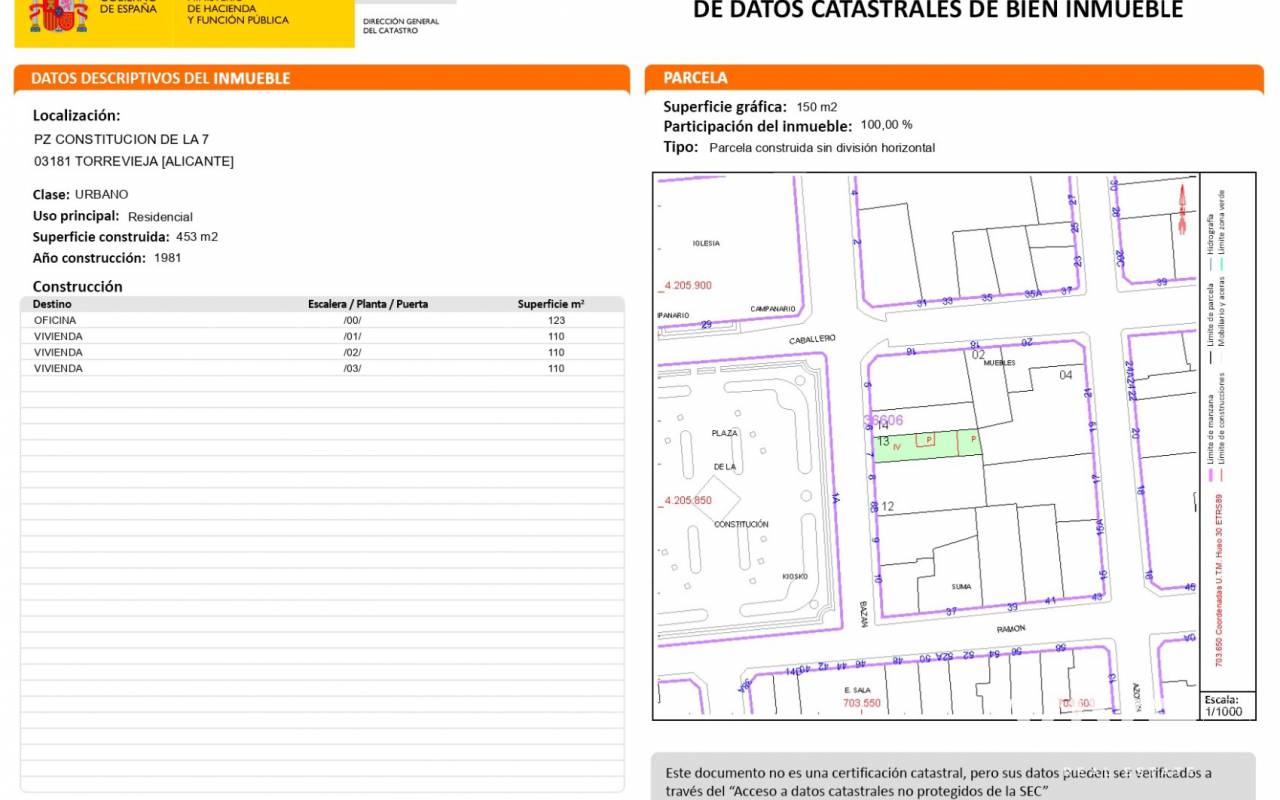
Task: Click the 'Escalera / Planta / Puerta' column header
Action: tap(367, 304)
